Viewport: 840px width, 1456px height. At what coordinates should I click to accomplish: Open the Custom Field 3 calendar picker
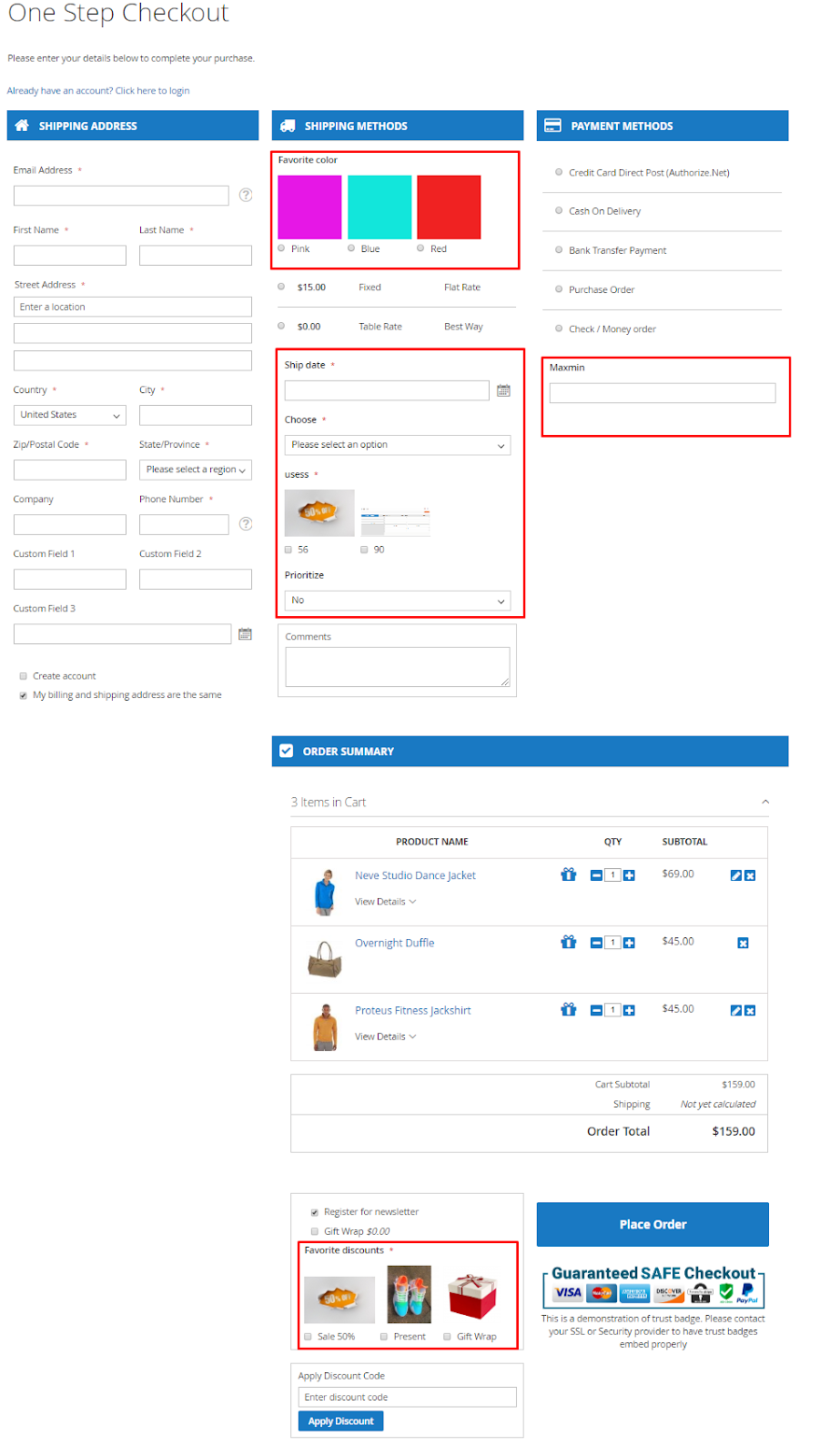coord(245,634)
